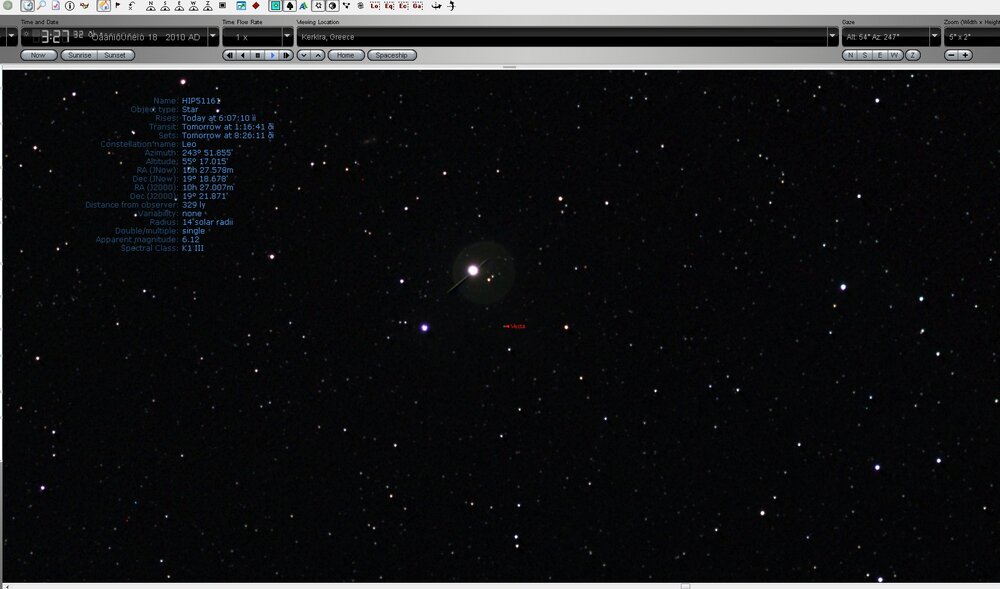Click the North compass gauge icon
Viewport: 1000px width, 589px height.
click(x=150, y=6)
